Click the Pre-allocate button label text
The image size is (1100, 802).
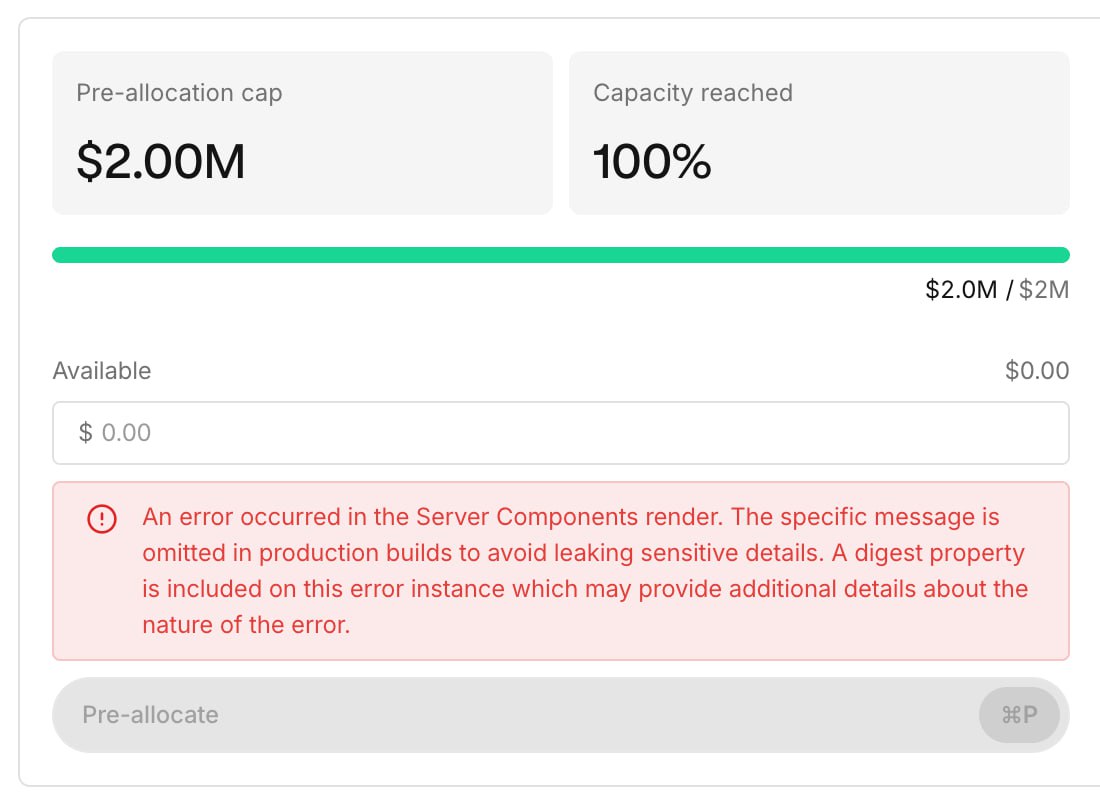(x=151, y=715)
